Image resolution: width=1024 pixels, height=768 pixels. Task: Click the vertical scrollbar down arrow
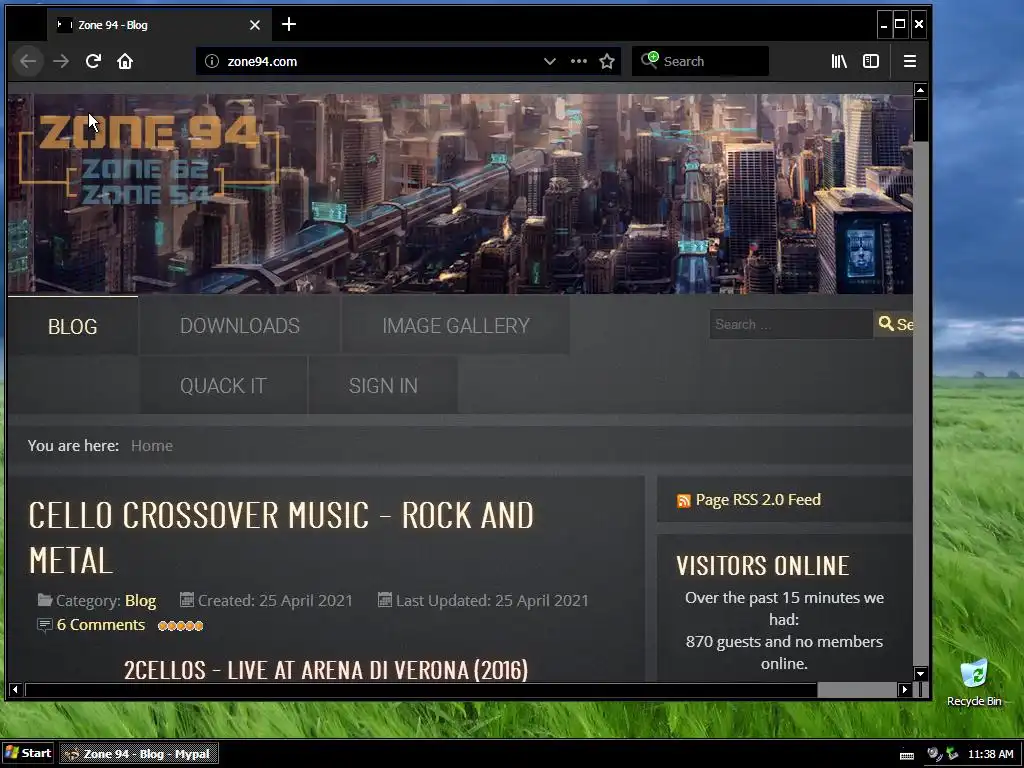point(921,673)
